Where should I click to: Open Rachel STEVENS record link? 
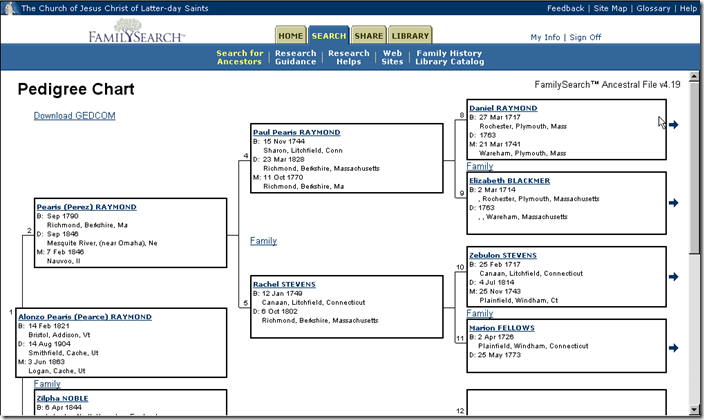(284, 284)
